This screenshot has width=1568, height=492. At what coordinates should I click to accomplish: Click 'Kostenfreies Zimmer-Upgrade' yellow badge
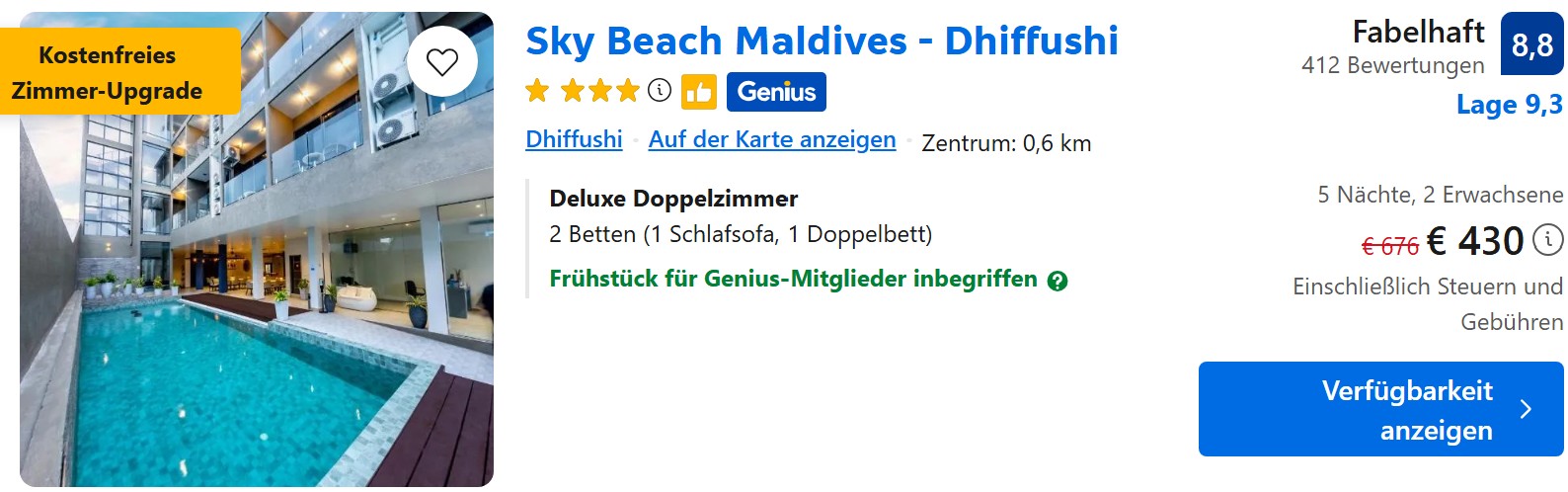108,72
